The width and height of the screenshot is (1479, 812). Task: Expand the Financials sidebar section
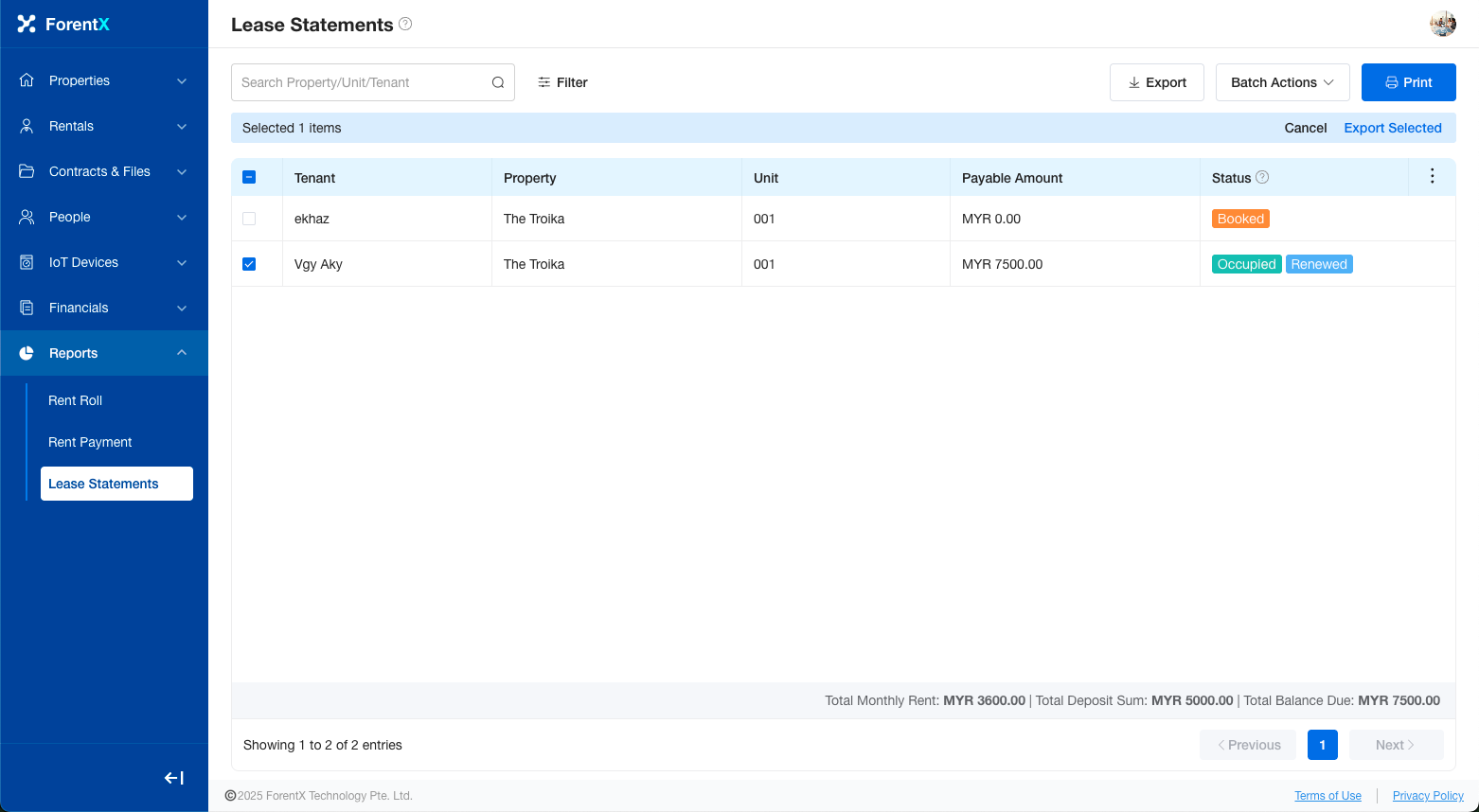(x=104, y=308)
